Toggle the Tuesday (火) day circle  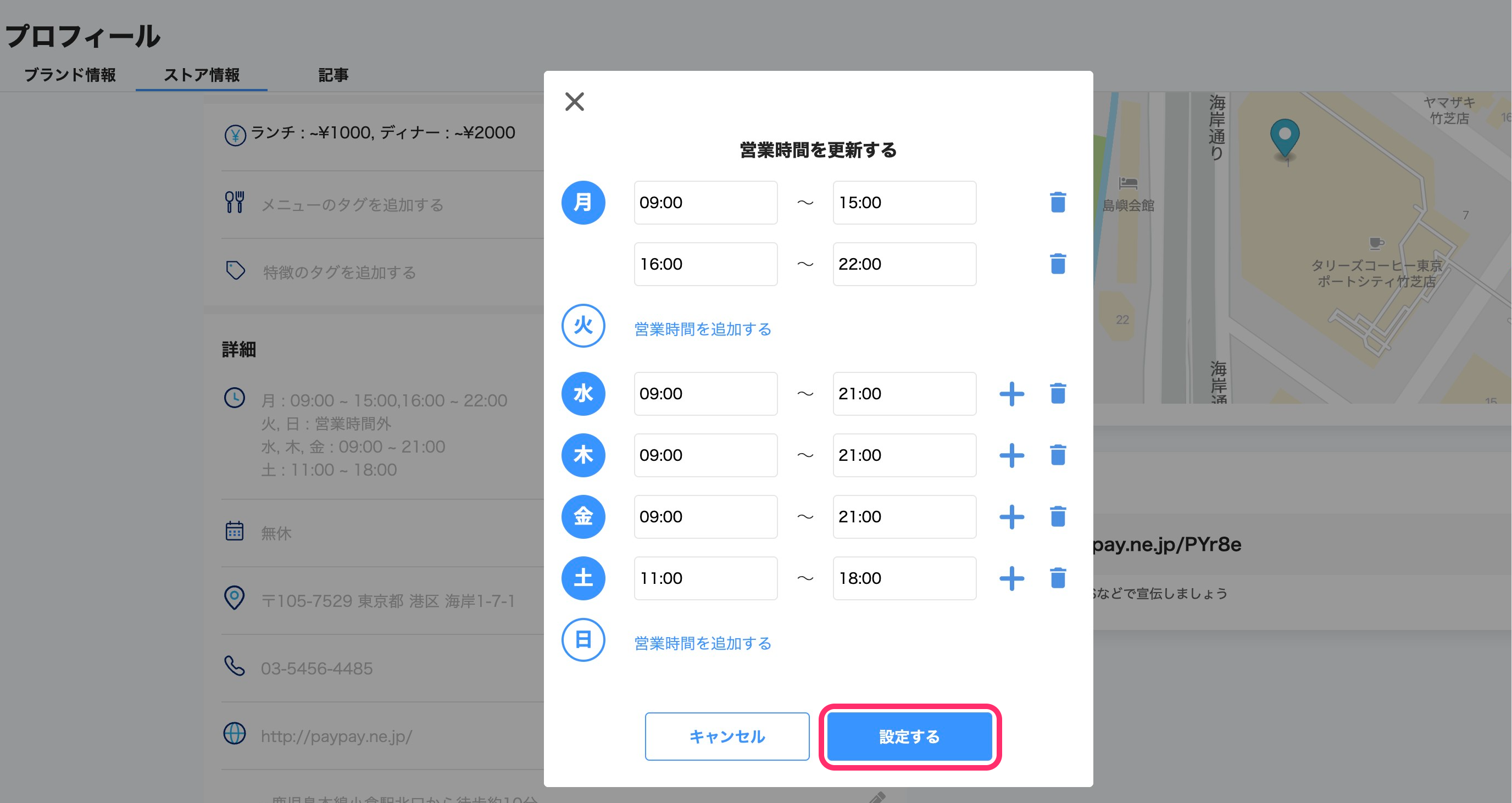(x=583, y=326)
